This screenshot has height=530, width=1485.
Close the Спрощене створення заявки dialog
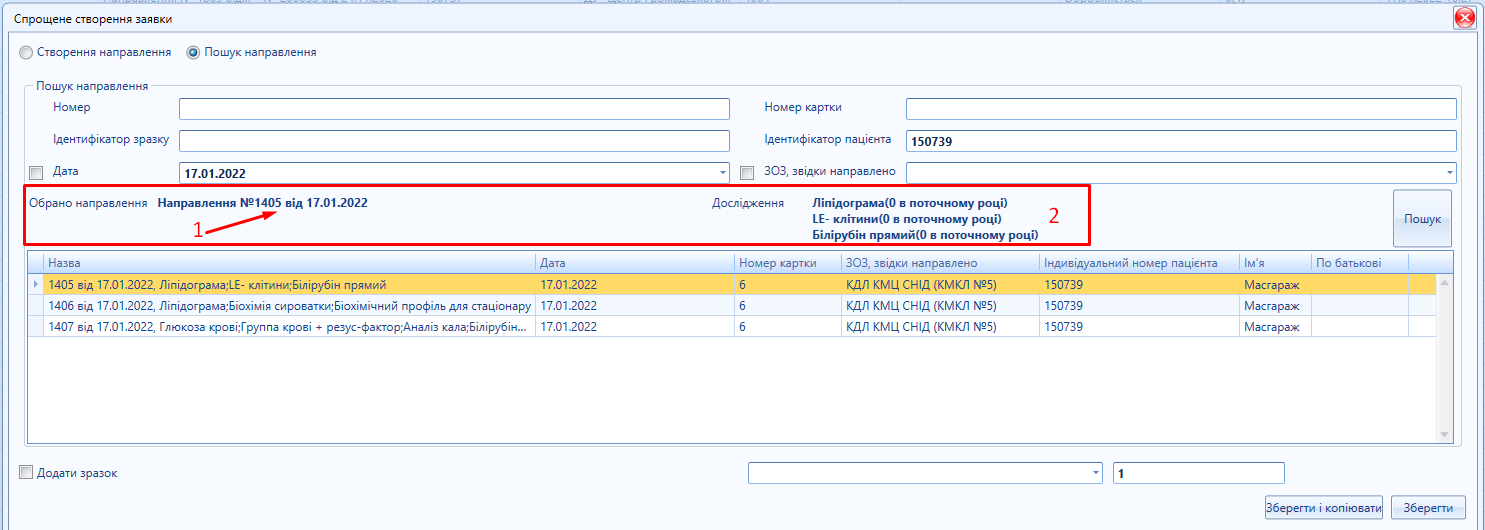click(x=1465, y=18)
